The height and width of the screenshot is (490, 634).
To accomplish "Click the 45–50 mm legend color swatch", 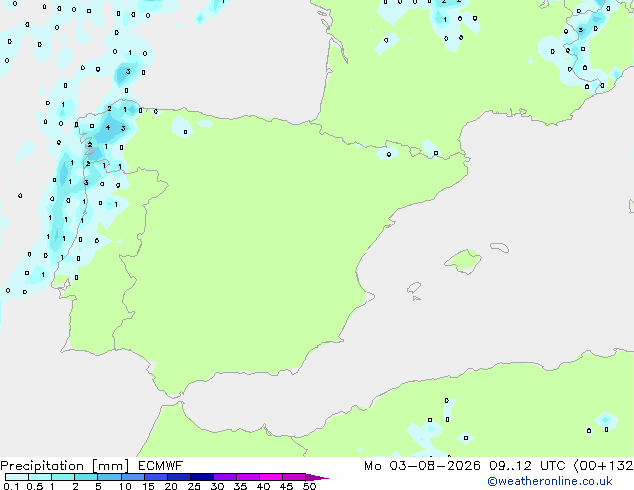I will (x=294, y=477).
